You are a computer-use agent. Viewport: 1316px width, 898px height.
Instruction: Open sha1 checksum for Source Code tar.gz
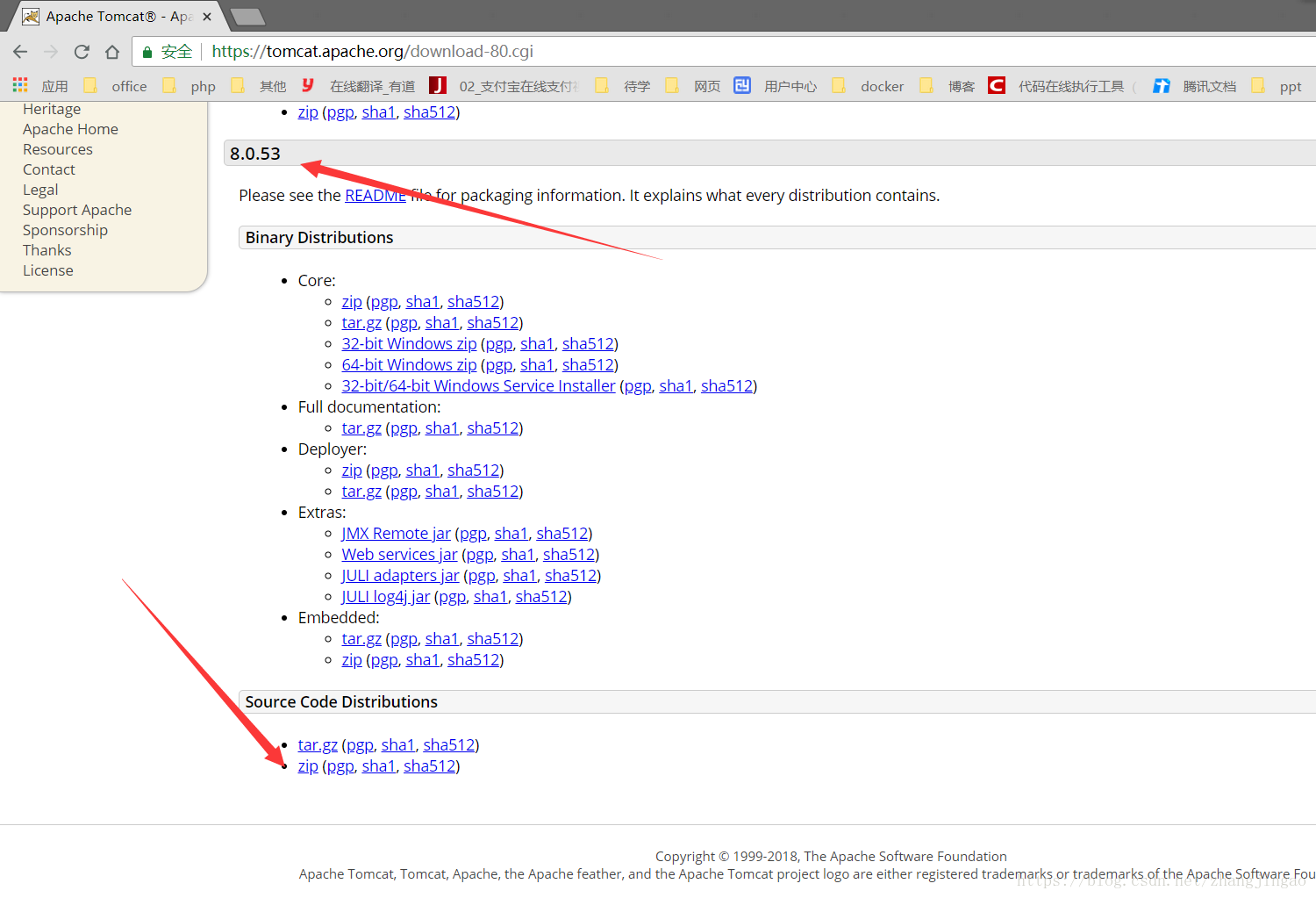397,745
